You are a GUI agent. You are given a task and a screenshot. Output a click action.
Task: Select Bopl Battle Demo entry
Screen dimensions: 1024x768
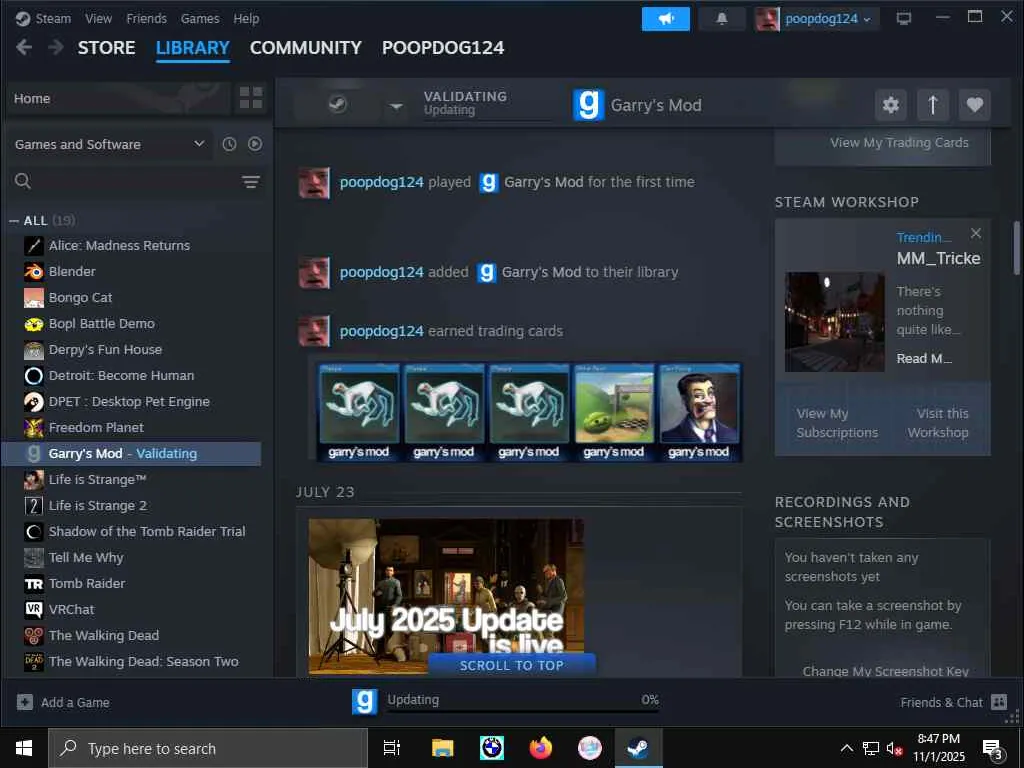tap(131, 324)
